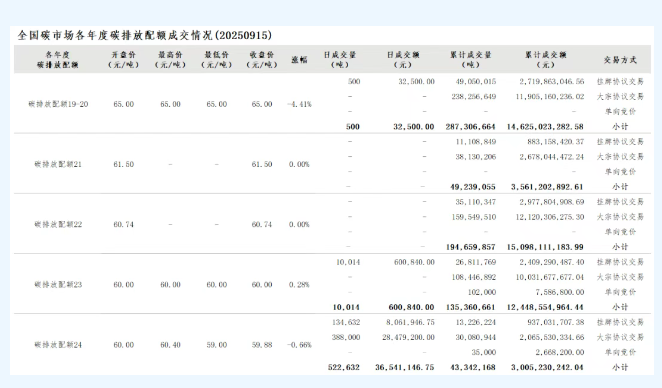Select the 开盘价 column header

pyautogui.click(x=124, y=60)
